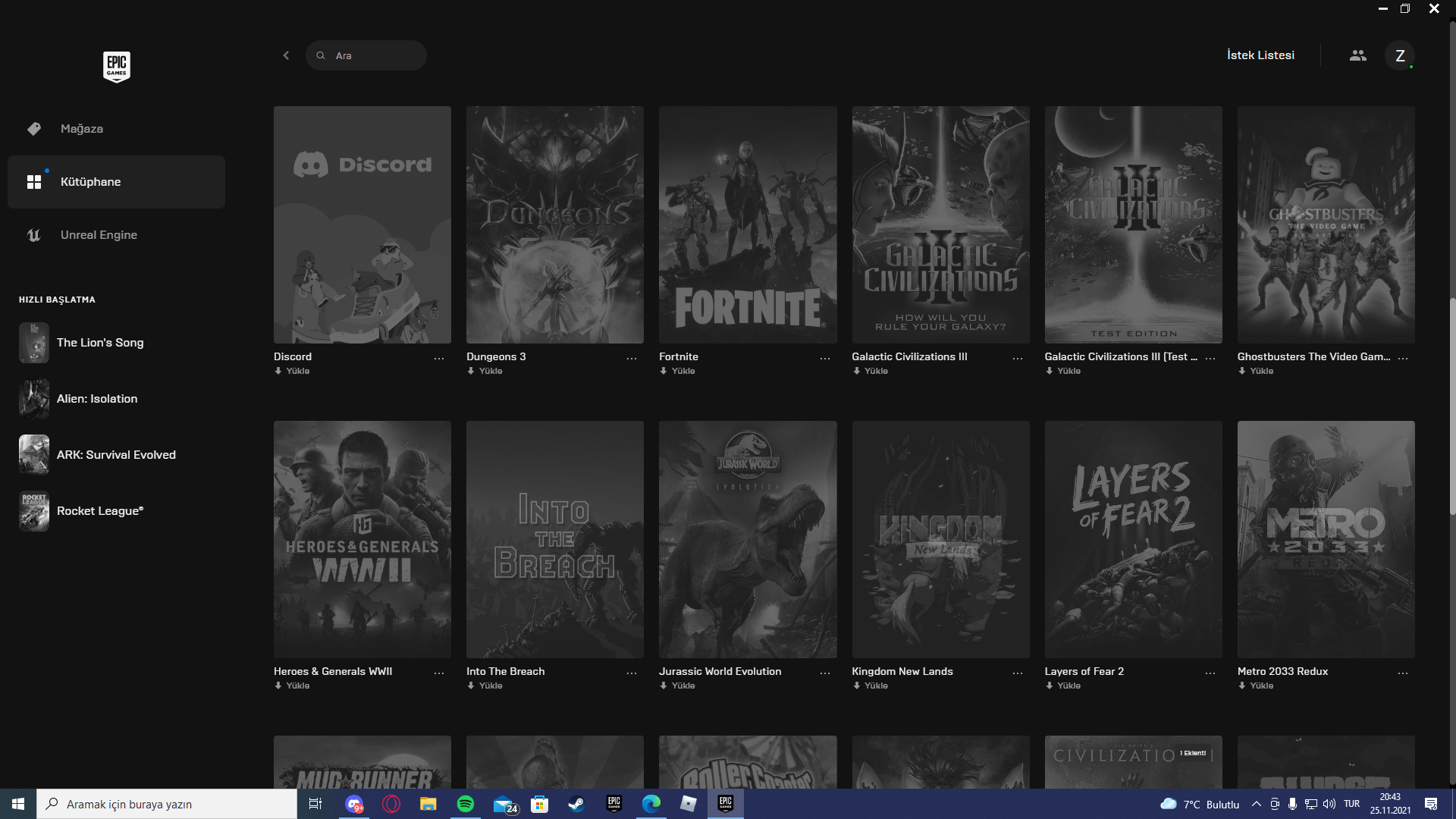Open Galactic Civilizations III cover thumbnail
This screenshot has width=1456, height=819.
click(940, 224)
